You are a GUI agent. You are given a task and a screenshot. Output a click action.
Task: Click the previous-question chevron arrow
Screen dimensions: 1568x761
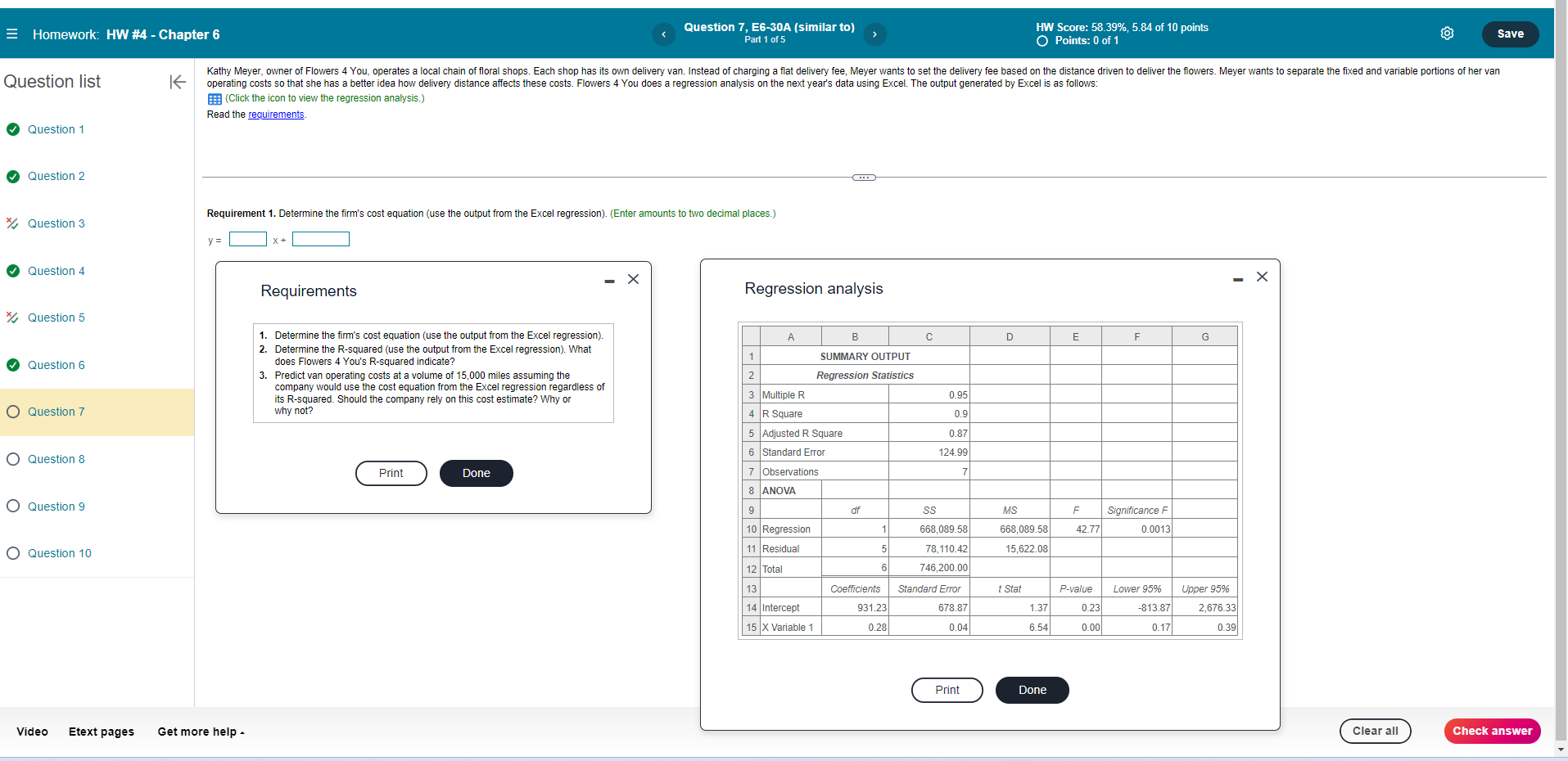click(x=663, y=34)
